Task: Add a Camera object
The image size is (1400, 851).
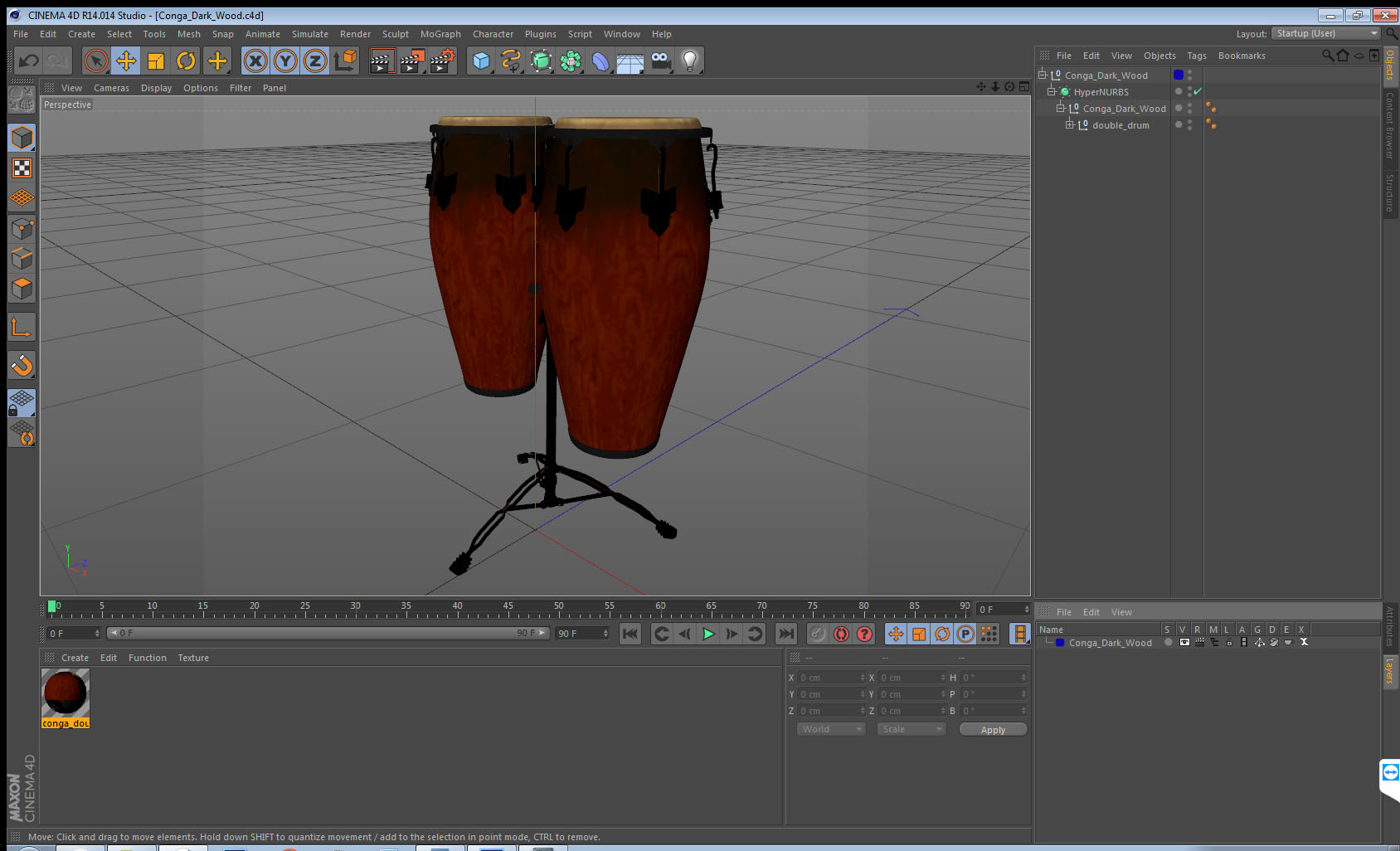Action: [660, 61]
